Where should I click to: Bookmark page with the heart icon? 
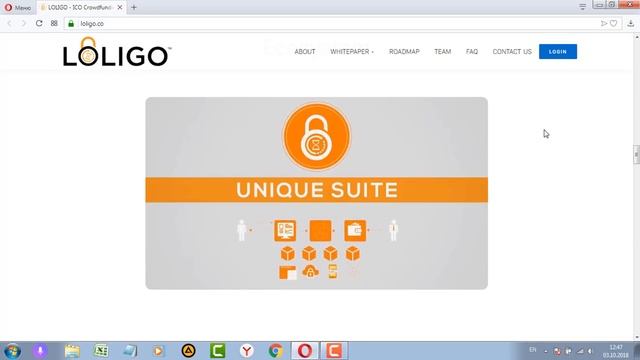pyautogui.click(x=613, y=24)
